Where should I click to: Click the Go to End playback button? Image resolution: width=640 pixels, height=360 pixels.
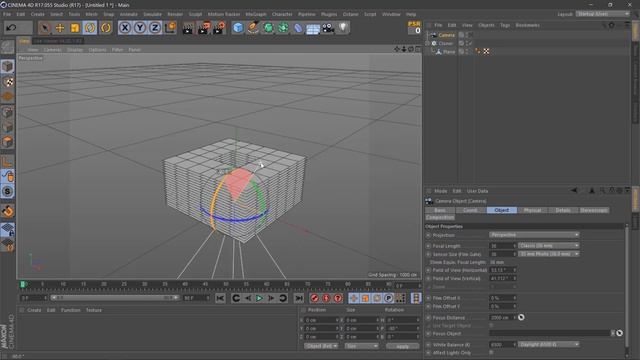click(299, 298)
